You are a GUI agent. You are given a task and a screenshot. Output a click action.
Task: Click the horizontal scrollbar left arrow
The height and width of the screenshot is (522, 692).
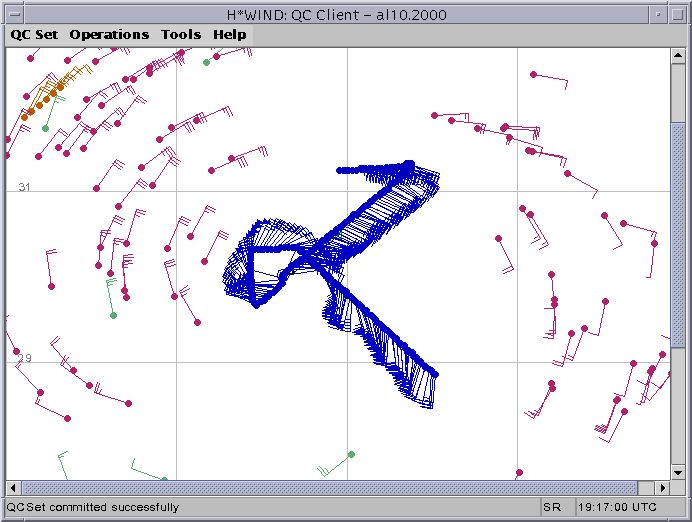[13, 487]
